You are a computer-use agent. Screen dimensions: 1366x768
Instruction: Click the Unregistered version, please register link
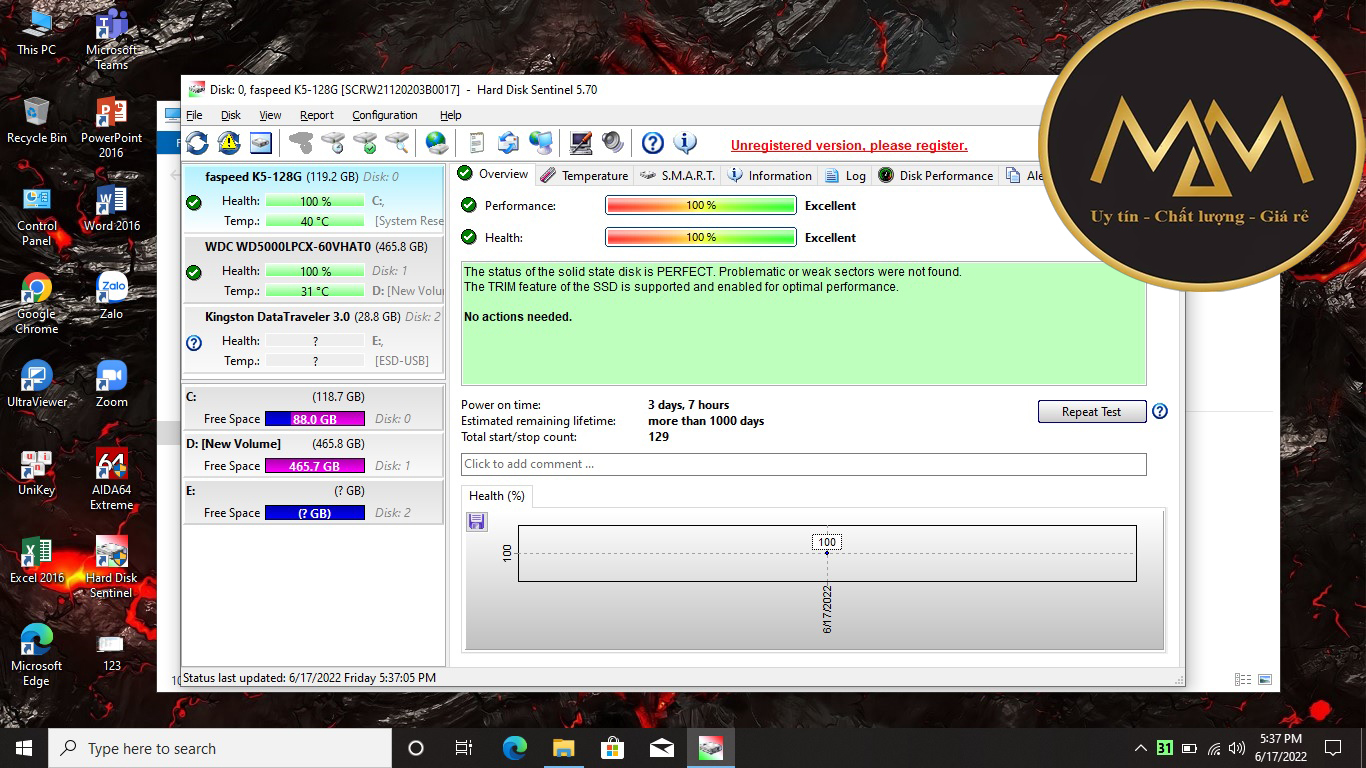[x=849, y=145]
